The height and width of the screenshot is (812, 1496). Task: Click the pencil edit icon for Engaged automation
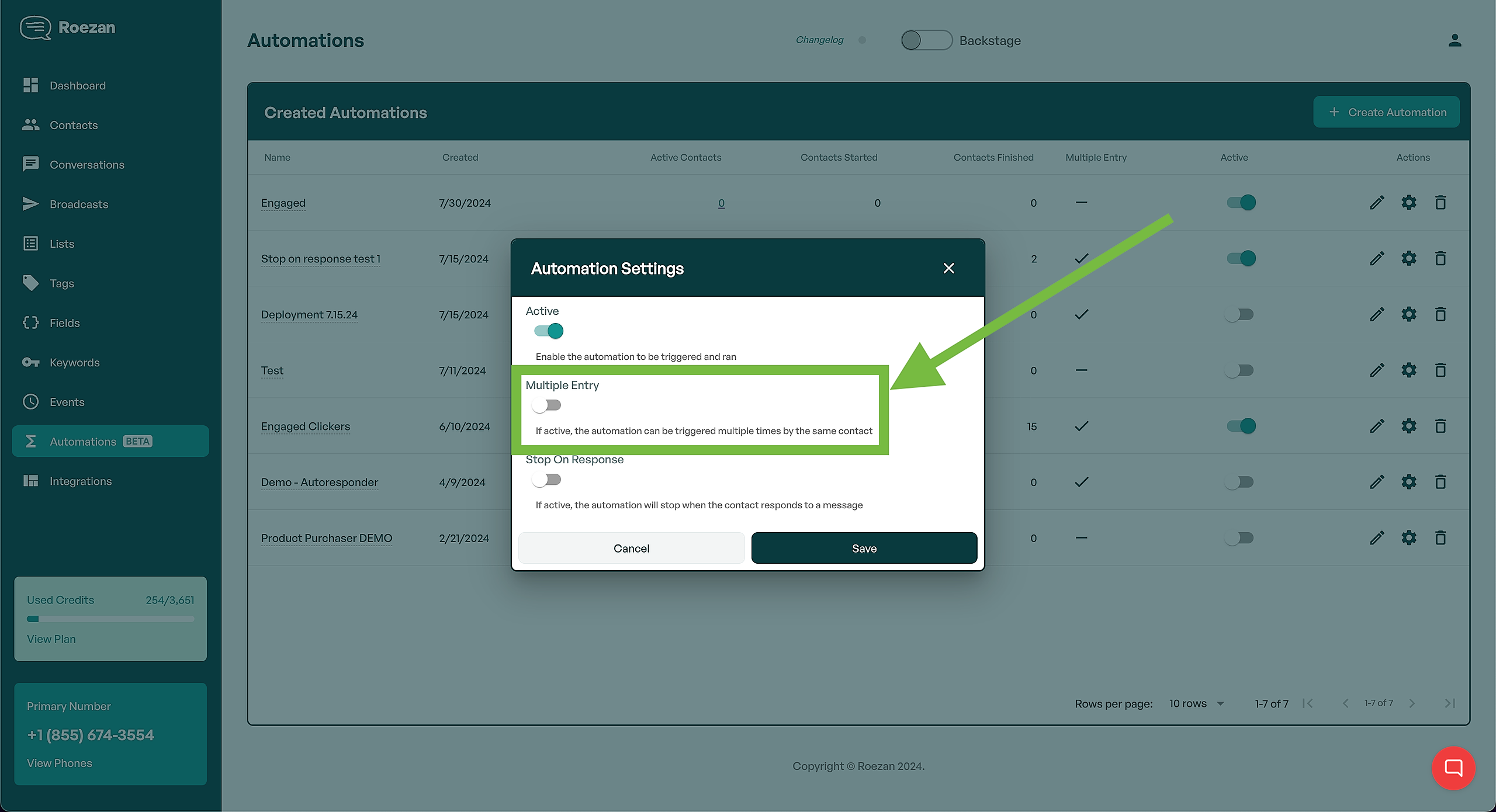1377,203
